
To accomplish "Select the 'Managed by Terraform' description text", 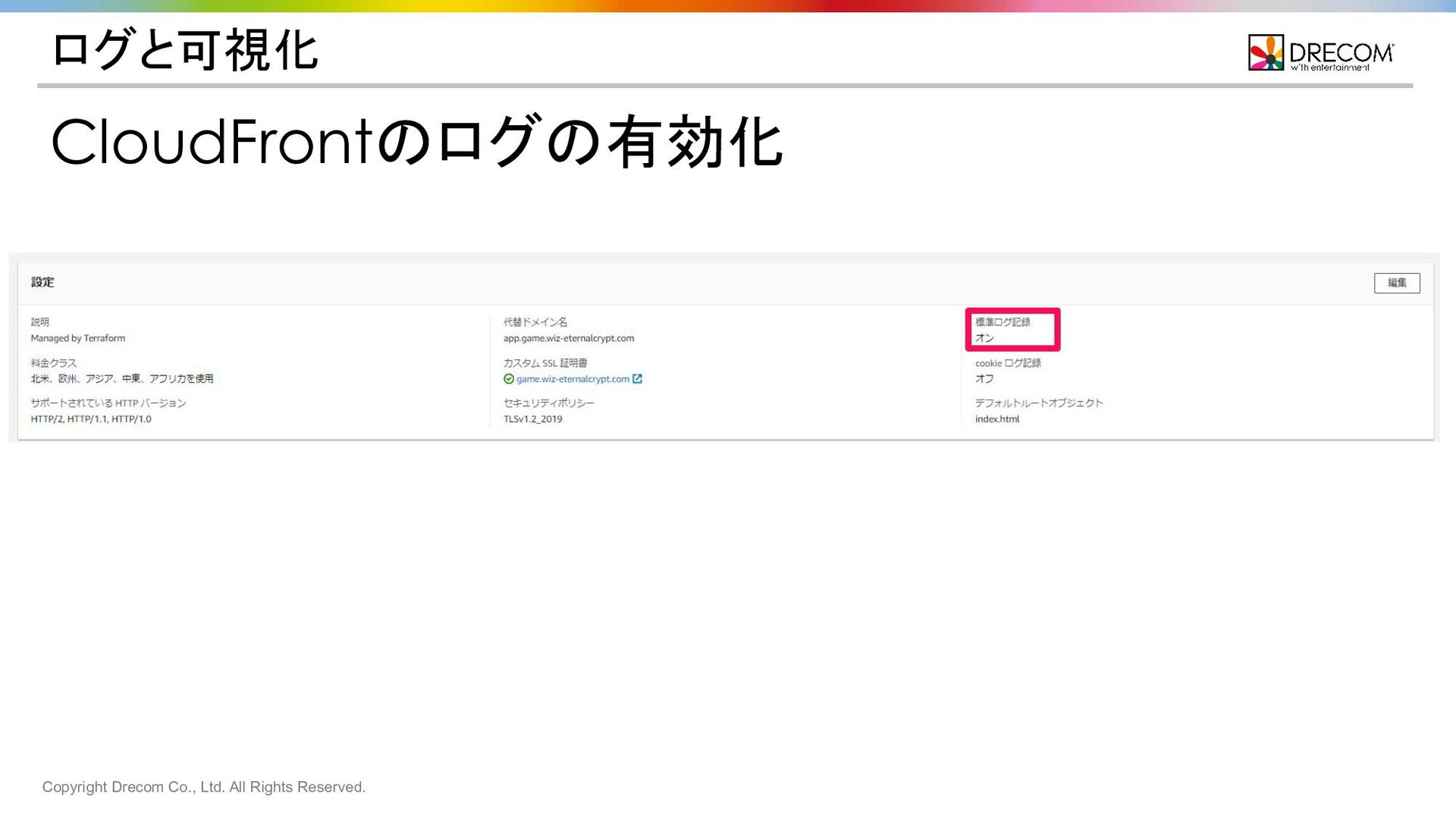I will coord(78,338).
